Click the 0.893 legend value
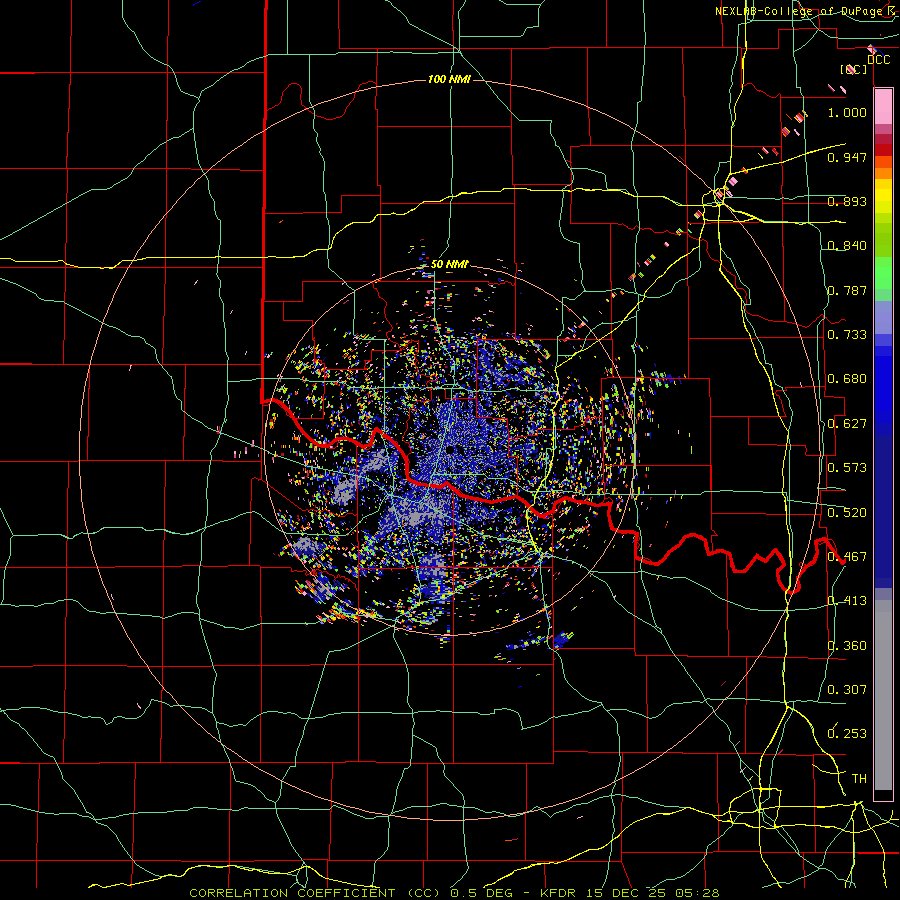900x900 pixels. click(847, 201)
